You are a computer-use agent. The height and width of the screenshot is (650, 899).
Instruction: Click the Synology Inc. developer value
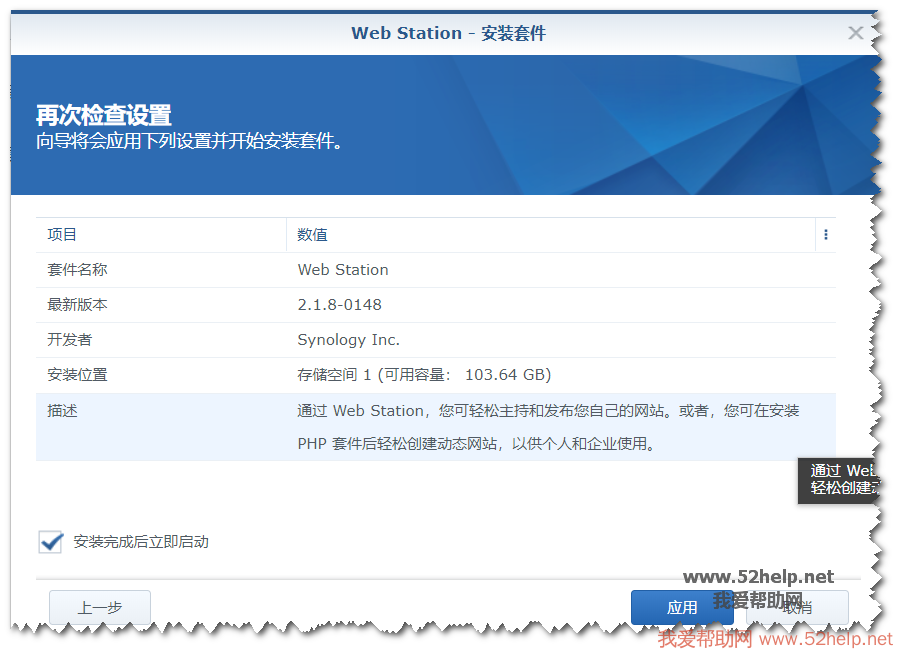coord(348,340)
